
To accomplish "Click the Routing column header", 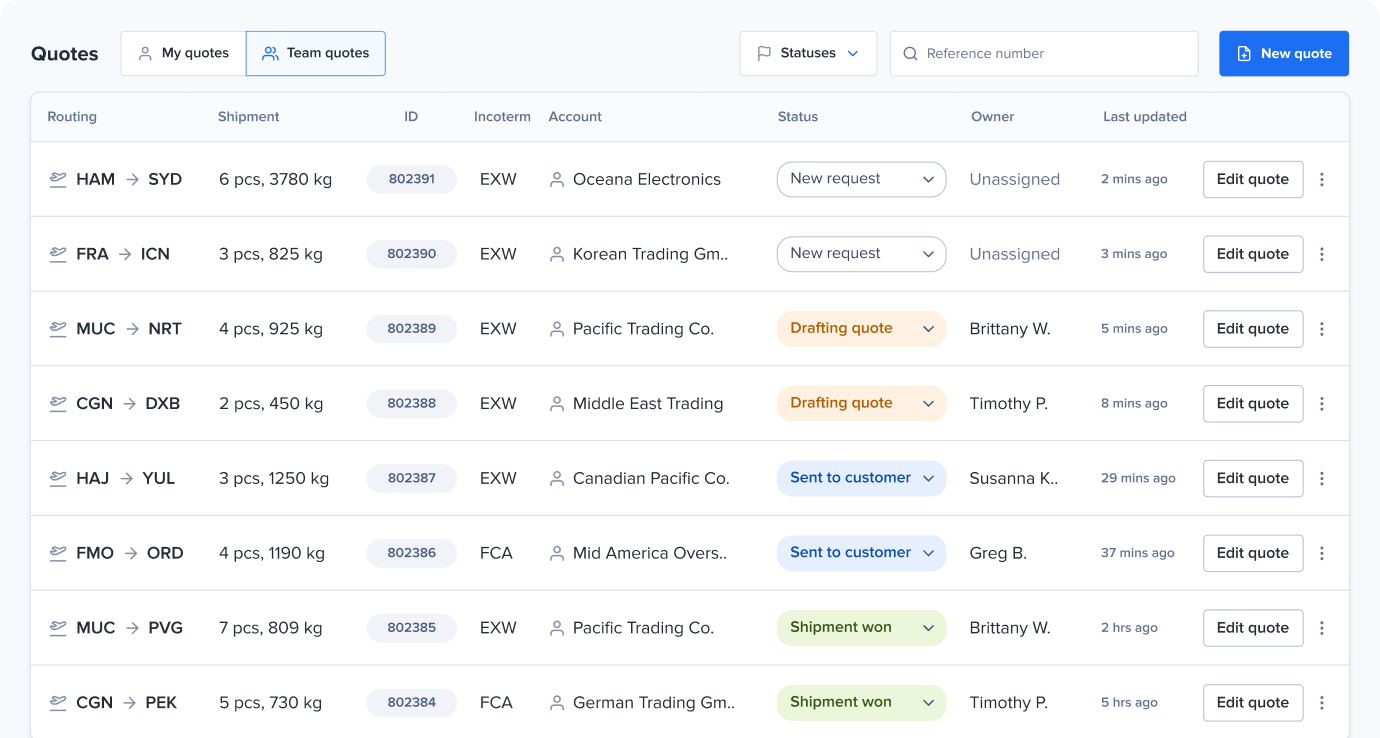I will point(72,117).
